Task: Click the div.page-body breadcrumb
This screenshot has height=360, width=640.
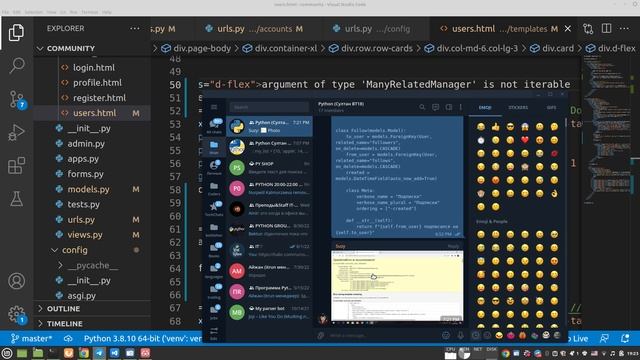Action: [x=196, y=49]
